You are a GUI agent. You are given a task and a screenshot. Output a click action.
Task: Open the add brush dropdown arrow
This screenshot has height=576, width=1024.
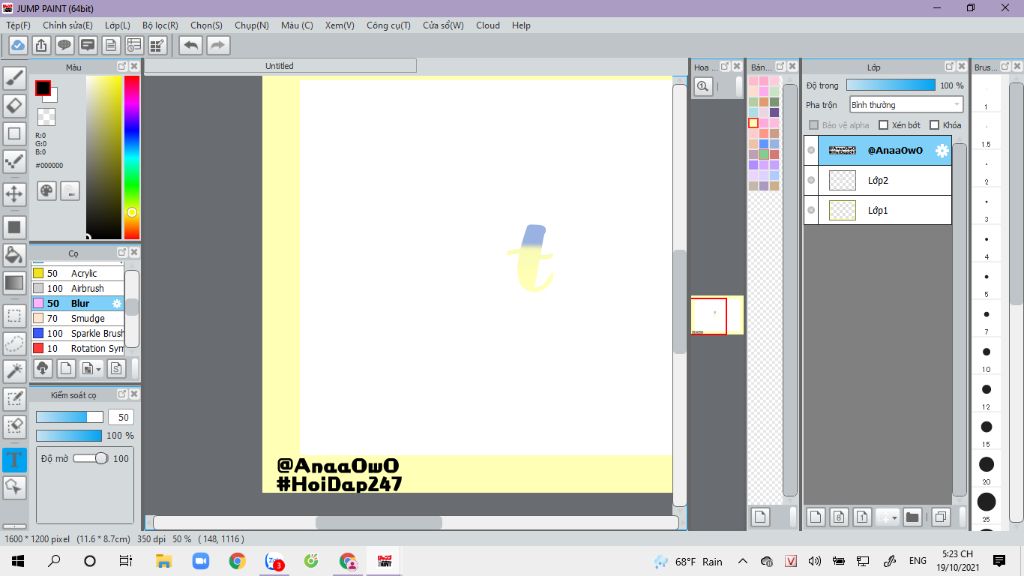[x=99, y=370]
